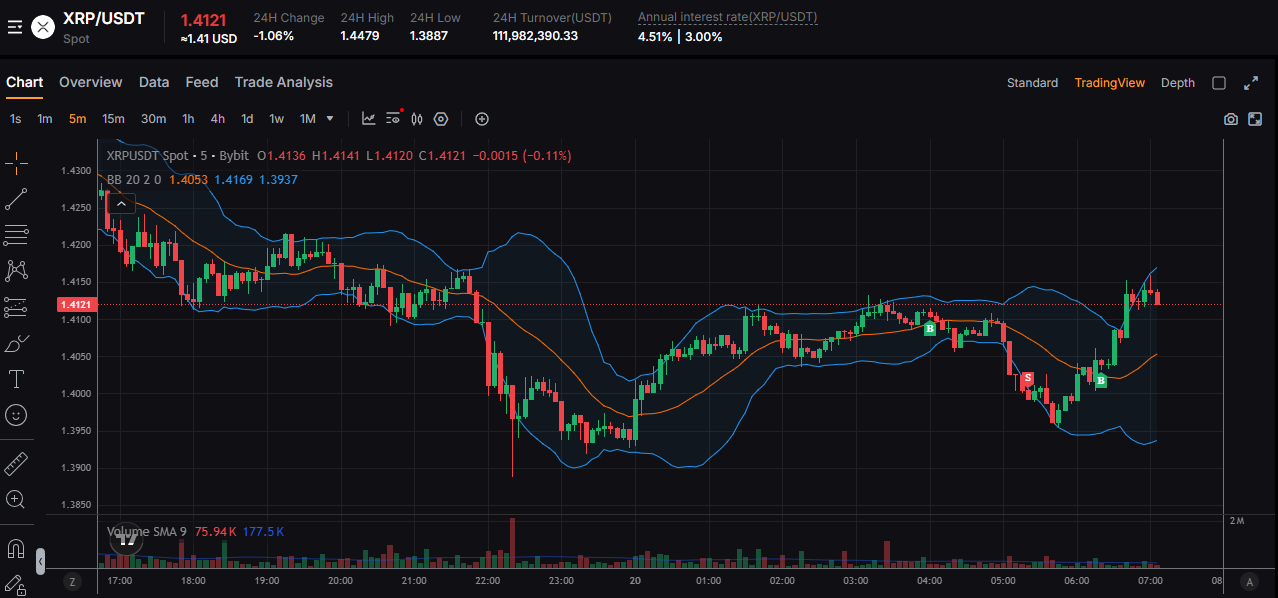Select the trend line drawing tool
1278x598 pixels.
pos(16,199)
